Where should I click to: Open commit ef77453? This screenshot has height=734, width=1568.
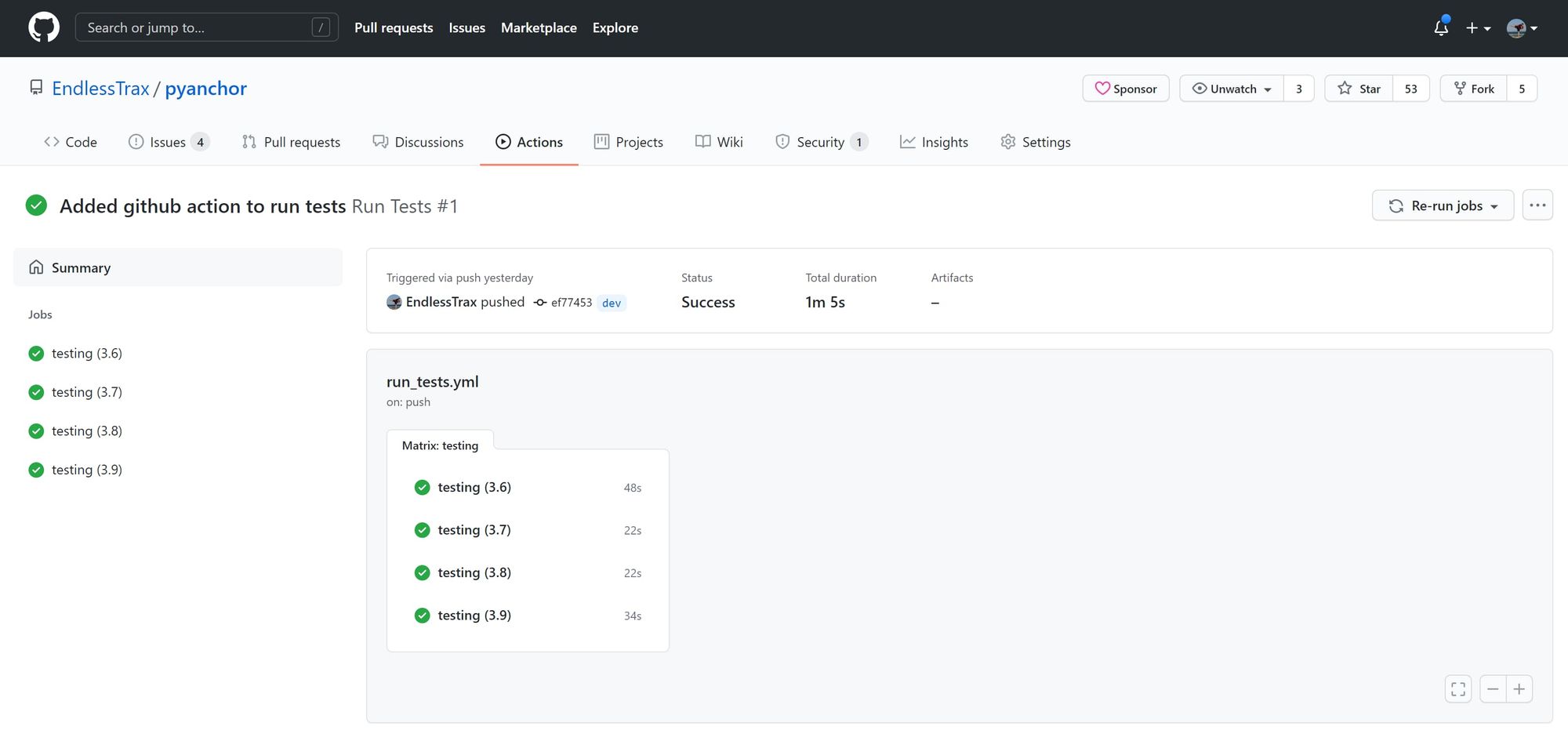click(571, 302)
